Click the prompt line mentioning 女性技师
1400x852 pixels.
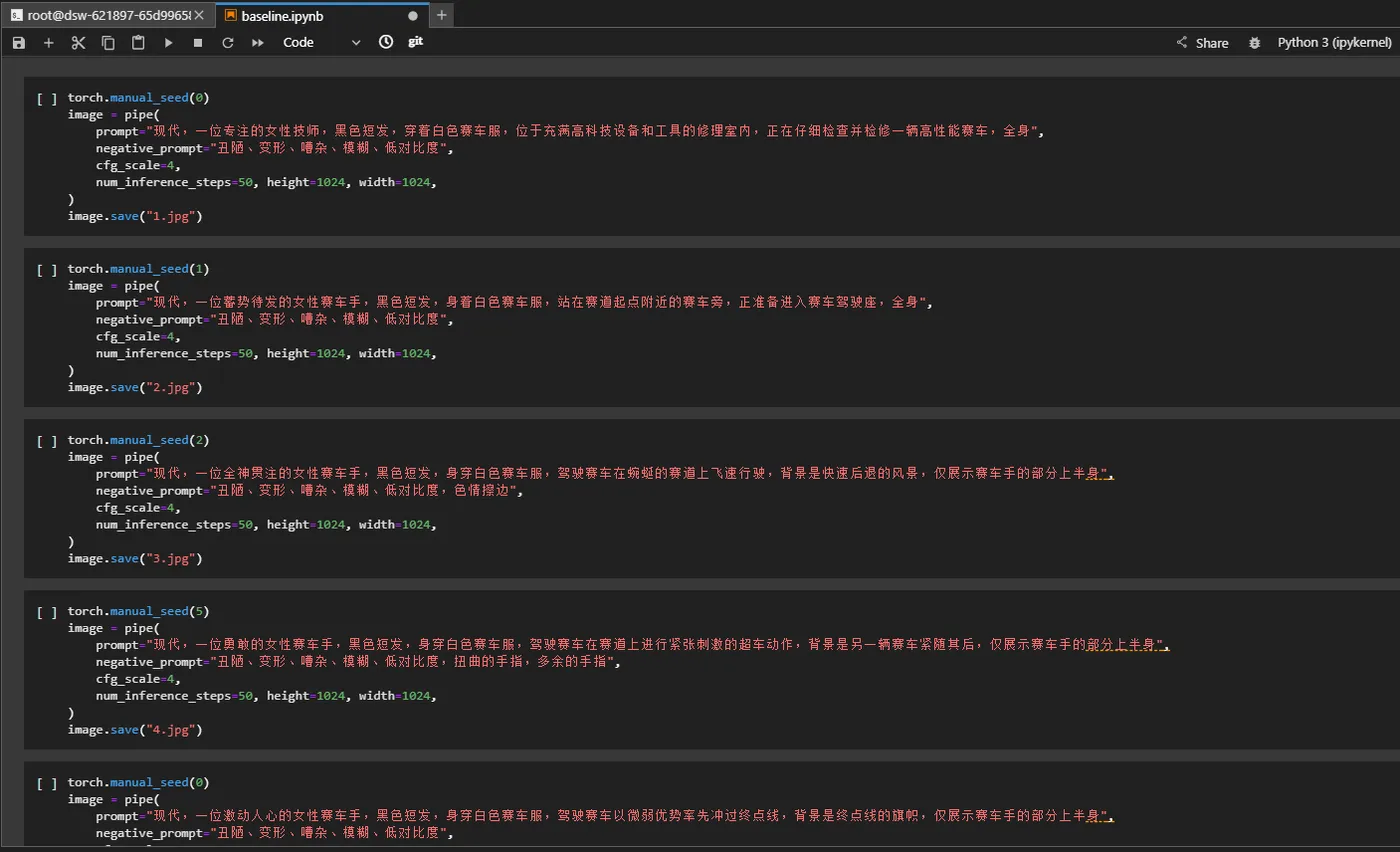571,131
